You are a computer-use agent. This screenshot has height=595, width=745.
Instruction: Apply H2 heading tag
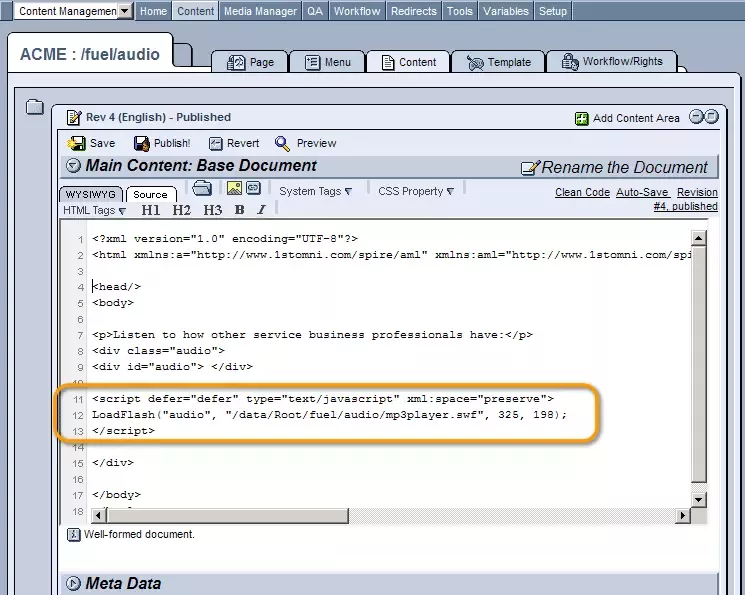tap(181, 210)
